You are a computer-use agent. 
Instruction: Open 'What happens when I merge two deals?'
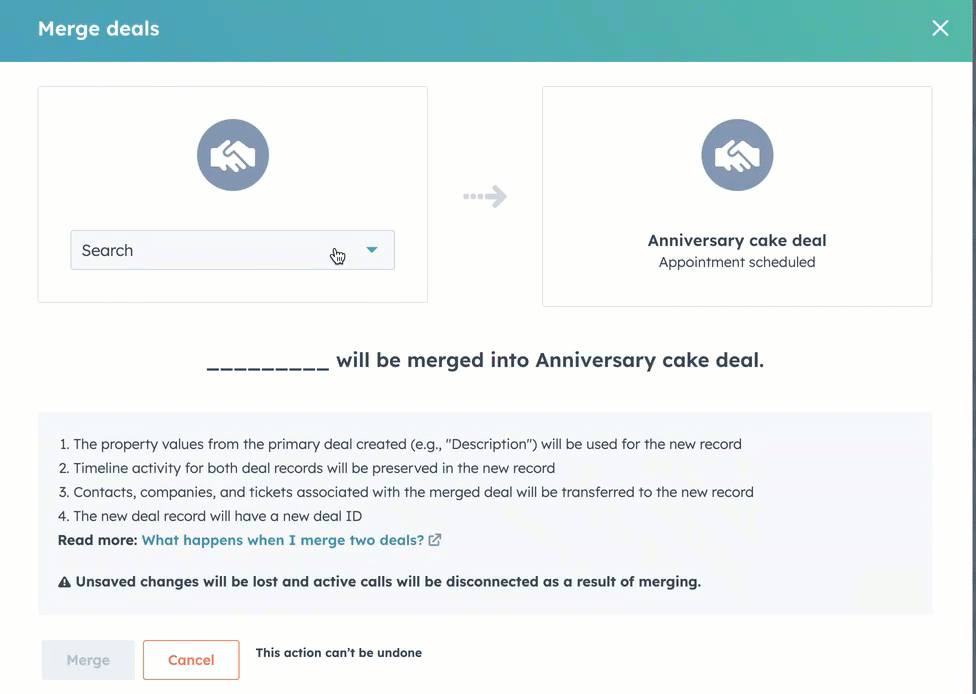tap(283, 540)
